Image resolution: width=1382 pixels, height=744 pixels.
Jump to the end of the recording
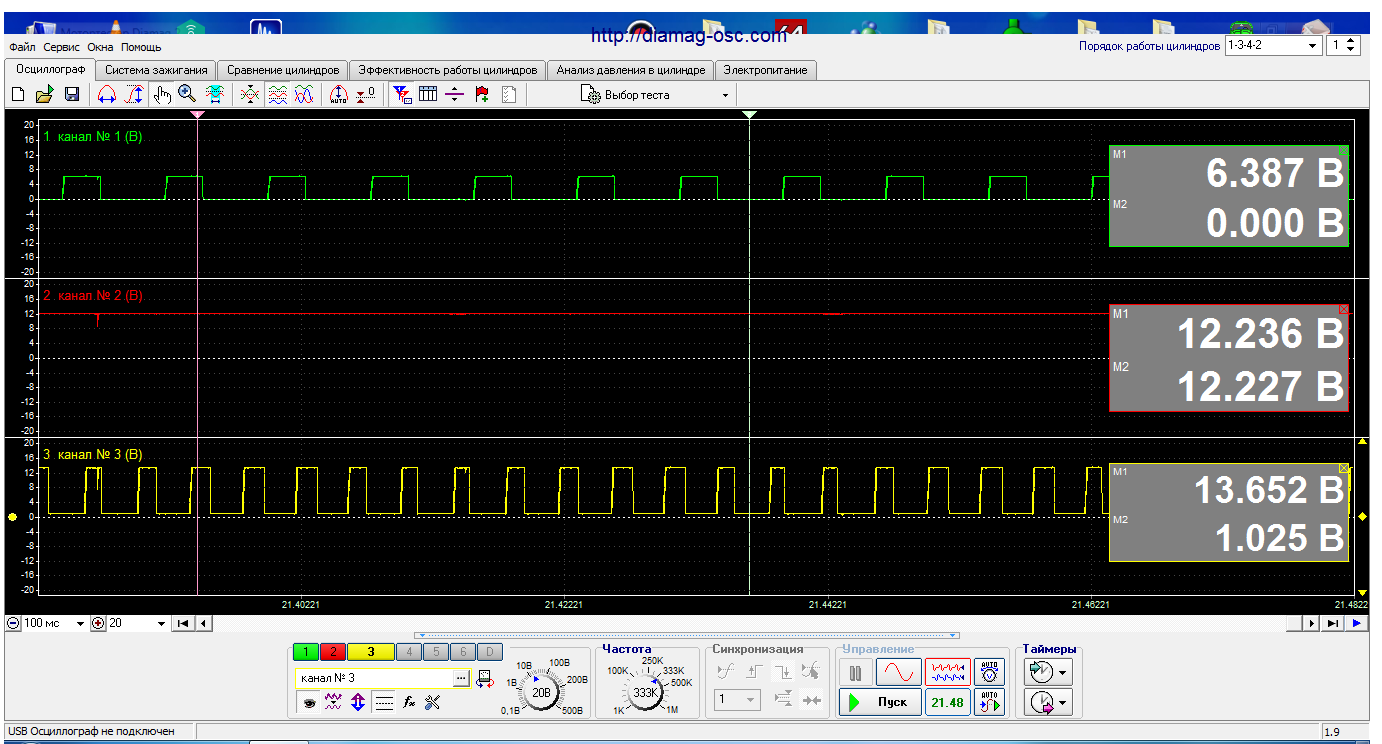(x=1332, y=623)
